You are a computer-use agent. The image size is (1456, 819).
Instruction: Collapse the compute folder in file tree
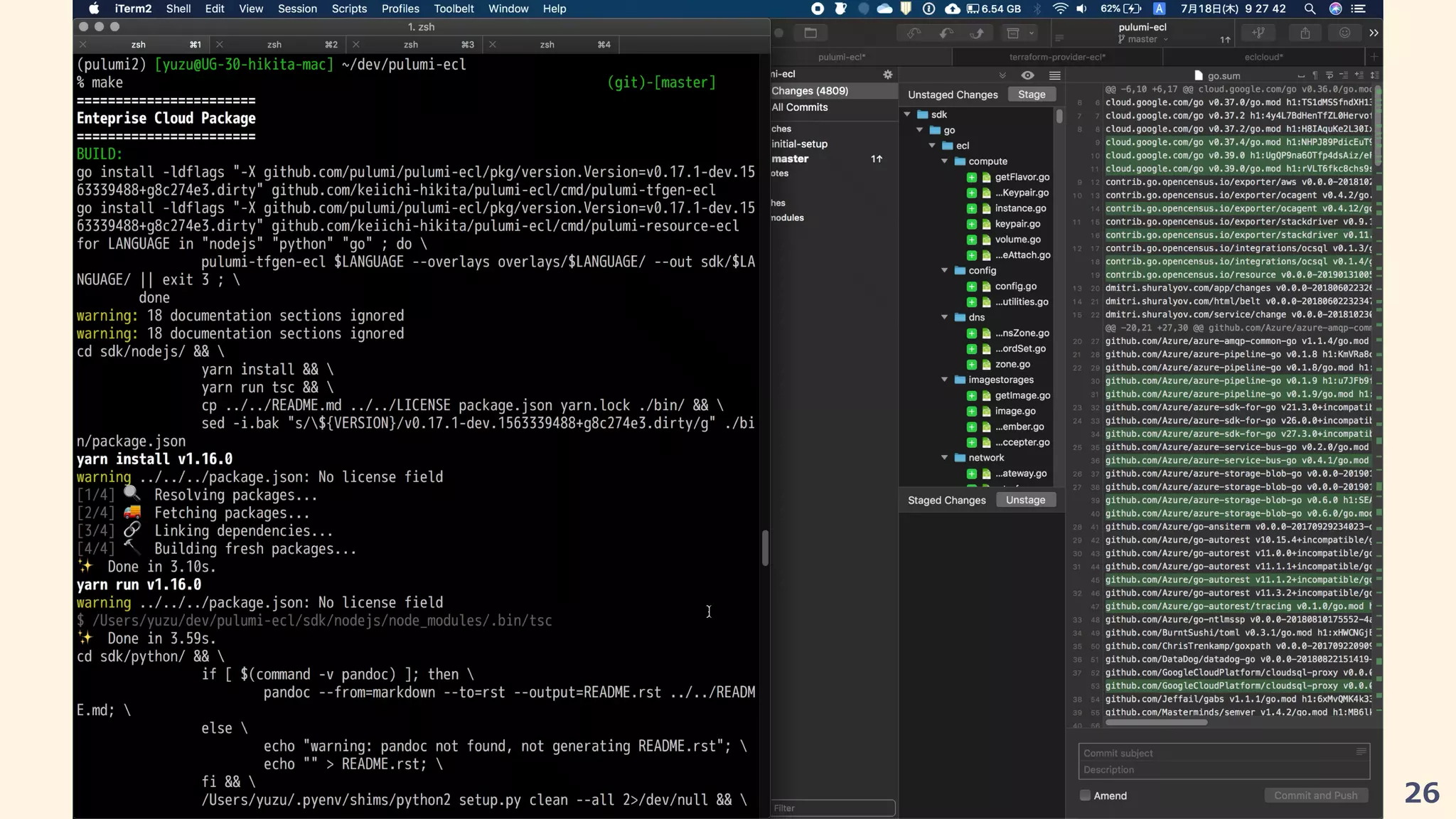point(945,161)
